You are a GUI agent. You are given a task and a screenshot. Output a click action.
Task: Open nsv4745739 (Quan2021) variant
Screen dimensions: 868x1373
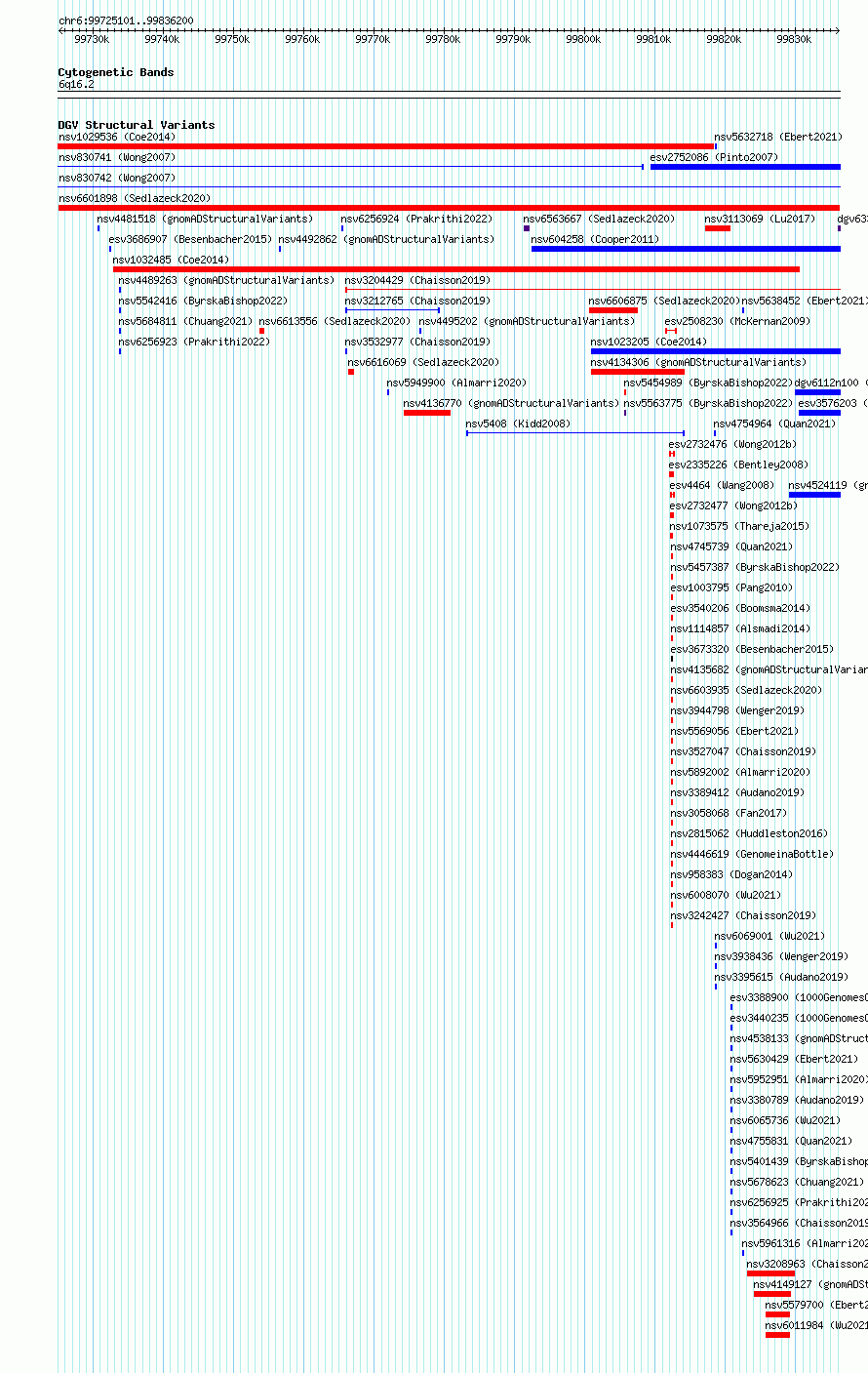tap(731, 546)
